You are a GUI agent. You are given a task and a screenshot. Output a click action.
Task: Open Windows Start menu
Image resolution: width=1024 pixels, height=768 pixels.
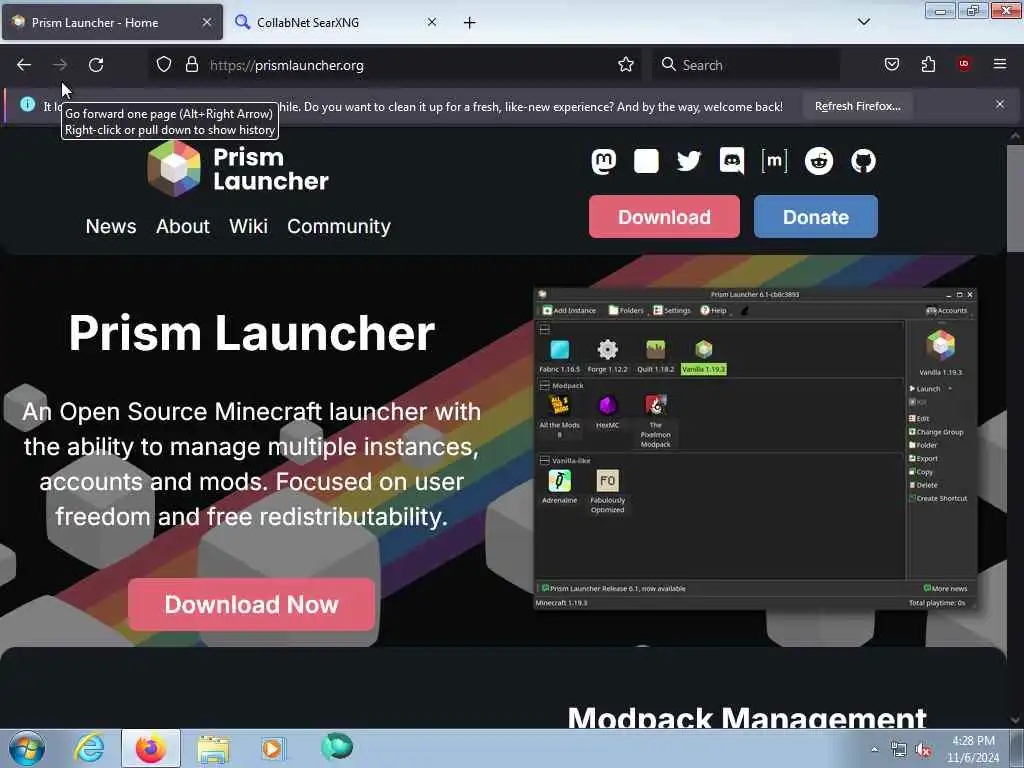[x=27, y=748]
